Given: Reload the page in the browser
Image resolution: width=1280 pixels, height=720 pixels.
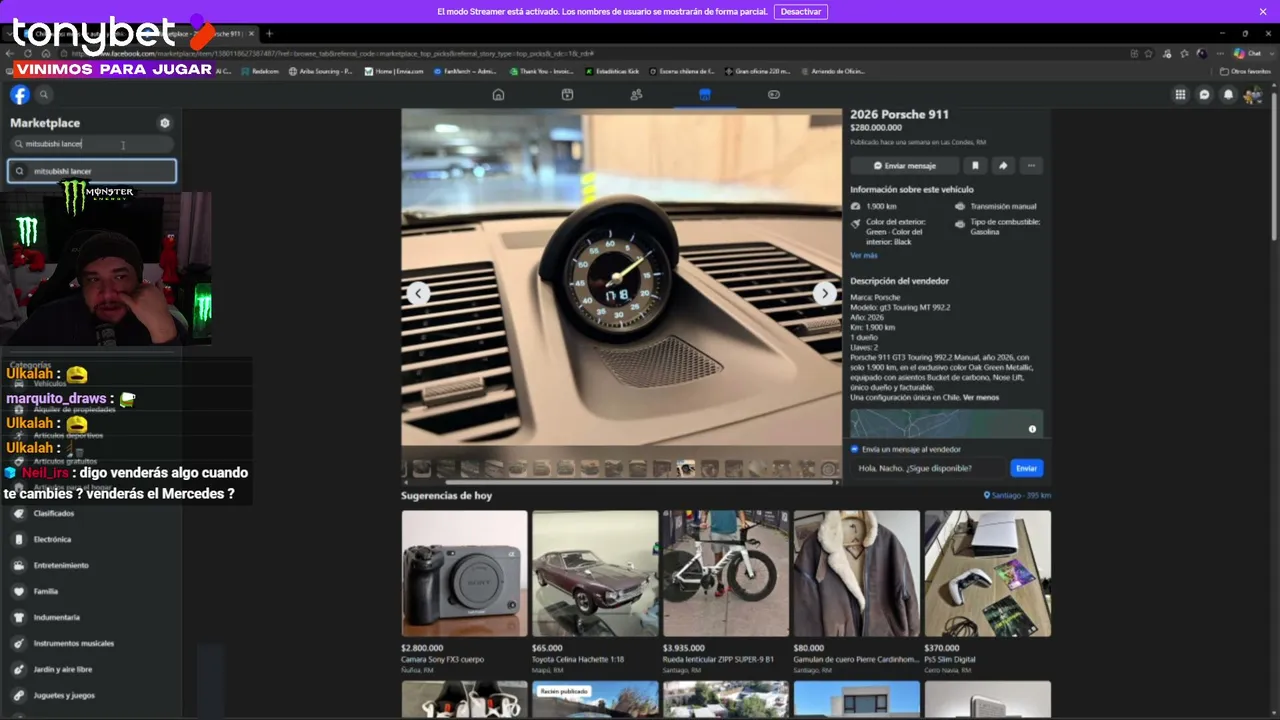Looking at the screenshot, I should pyautogui.click(x=28, y=54).
